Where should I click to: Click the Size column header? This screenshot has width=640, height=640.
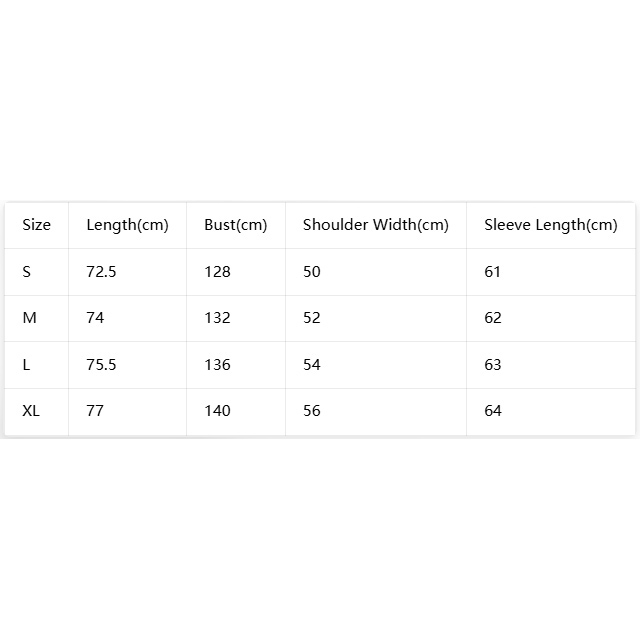(x=36, y=225)
